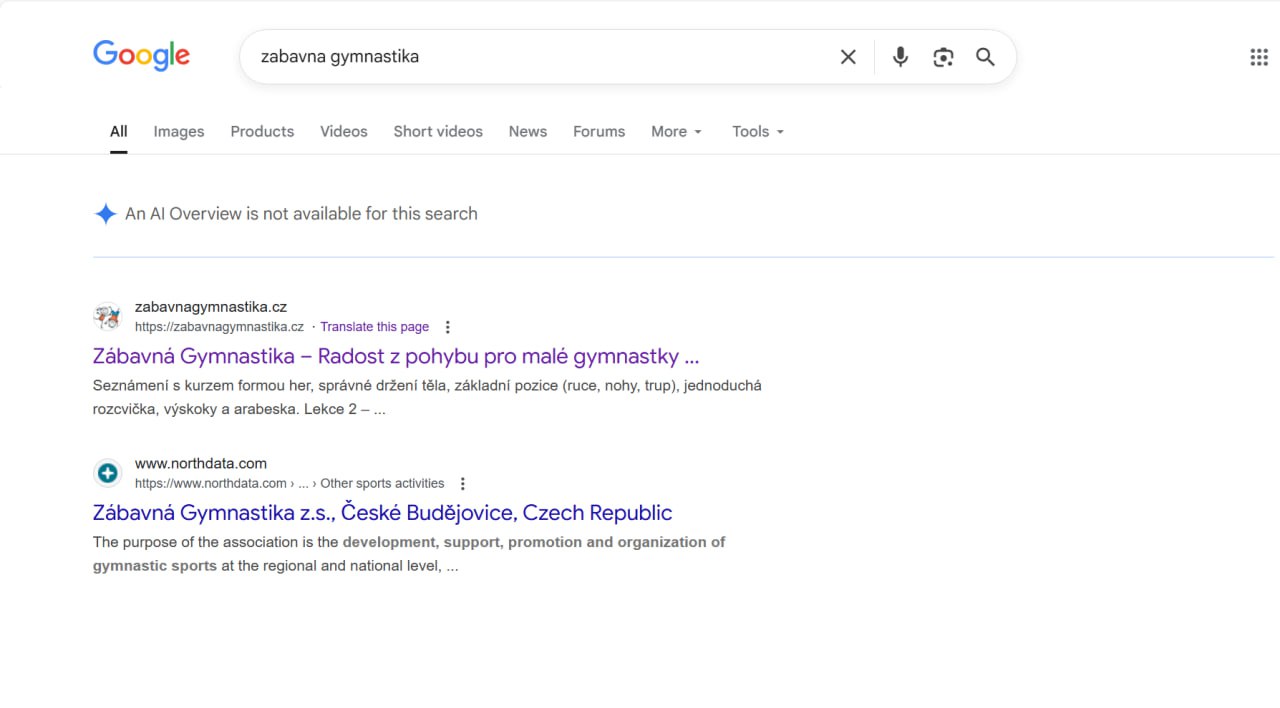Expand the Tools dropdown
Image resolution: width=1280 pixels, height=708 pixels.
pos(757,131)
